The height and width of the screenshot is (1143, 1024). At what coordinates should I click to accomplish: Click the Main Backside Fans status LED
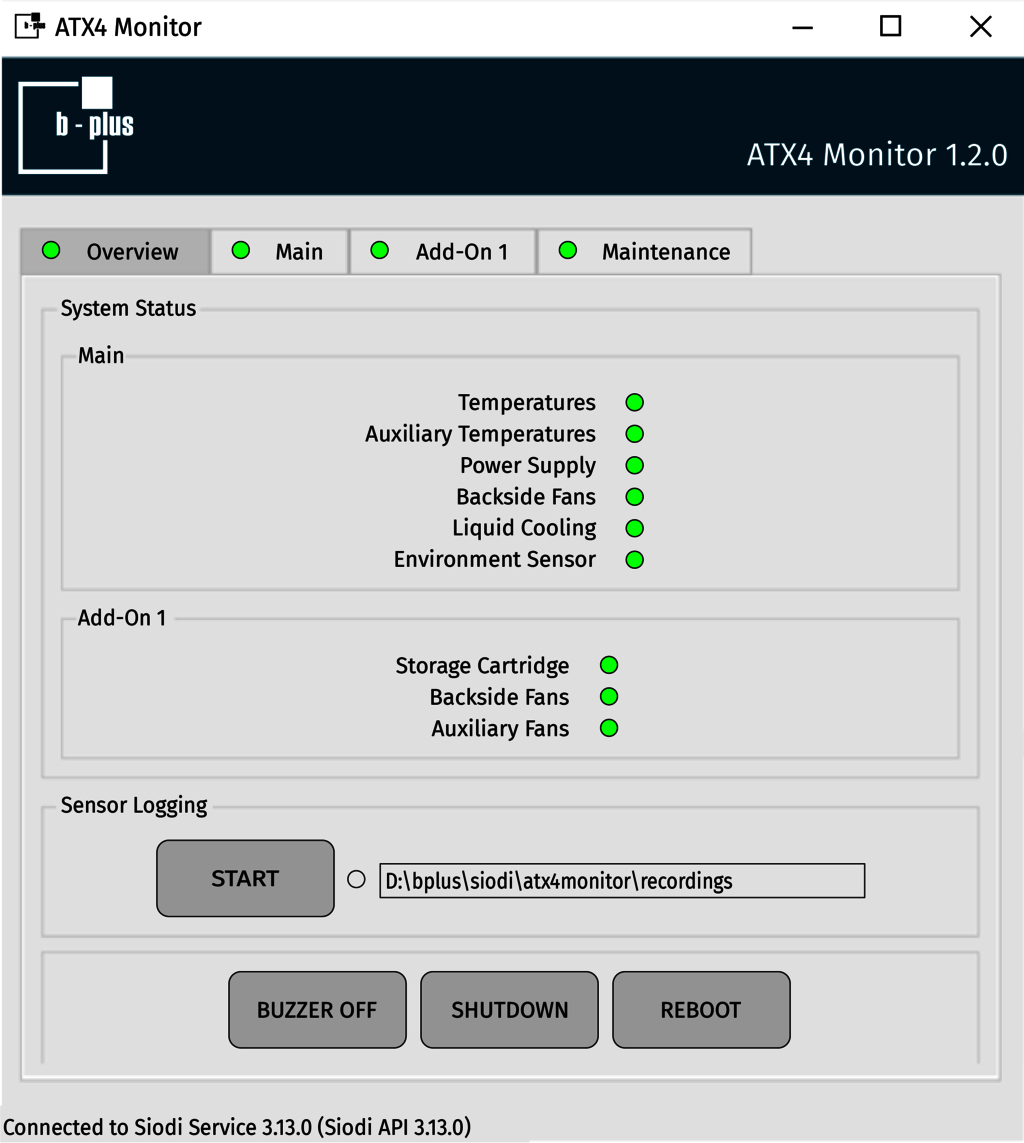pyautogui.click(x=635, y=496)
